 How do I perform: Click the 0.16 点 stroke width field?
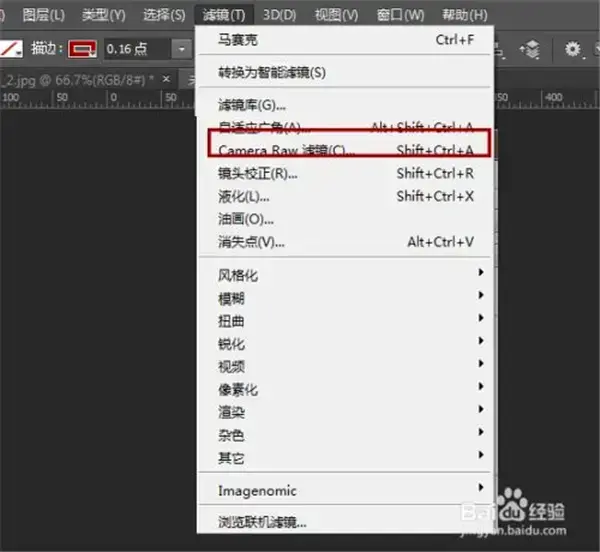pyautogui.click(x=137, y=49)
